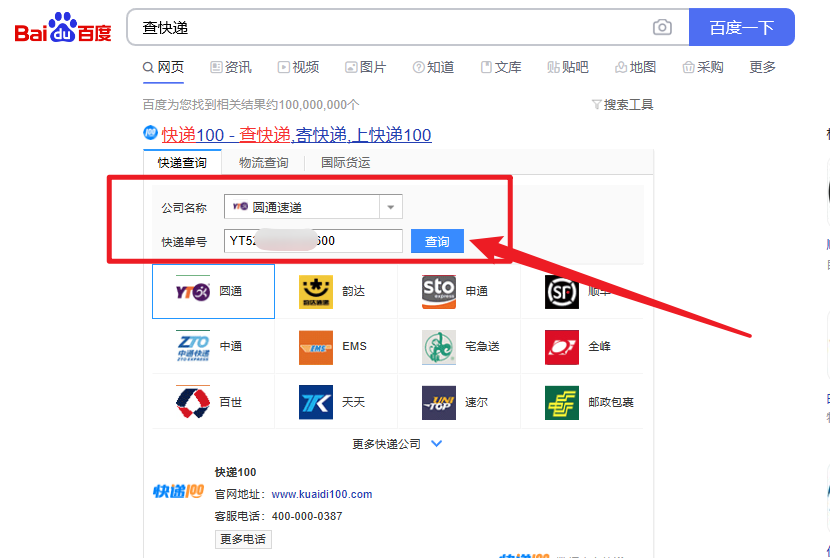Click the 更多电话 button
Image resolution: width=830 pixels, height=558 pixels.
(243, 539)
